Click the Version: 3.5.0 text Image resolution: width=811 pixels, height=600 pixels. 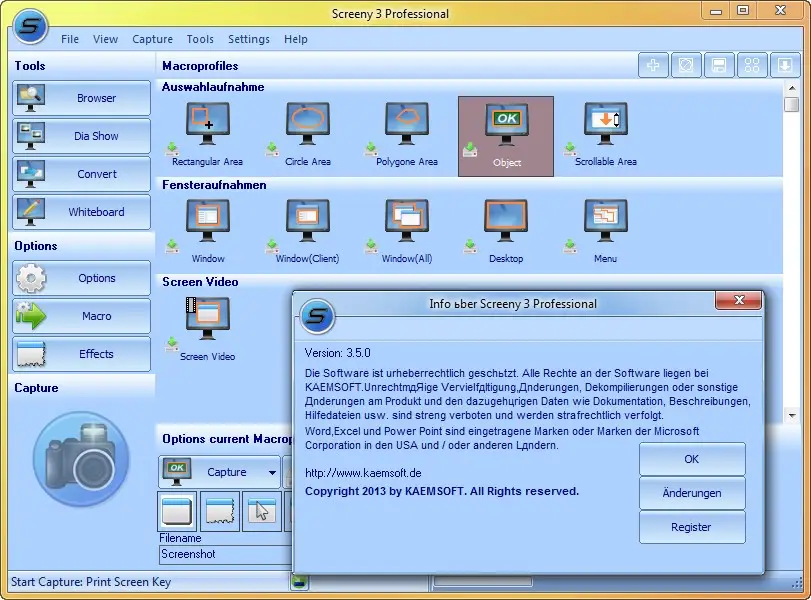coord(338,353)
